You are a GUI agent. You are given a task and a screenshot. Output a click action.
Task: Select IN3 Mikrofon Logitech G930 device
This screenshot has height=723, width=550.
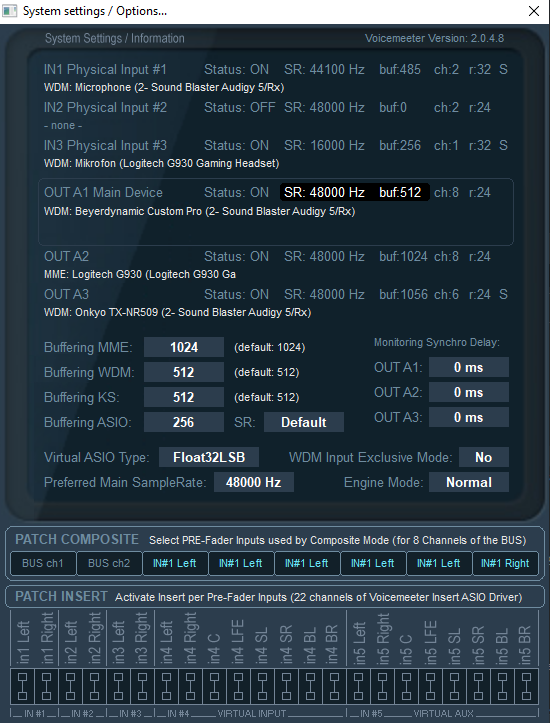161,163
